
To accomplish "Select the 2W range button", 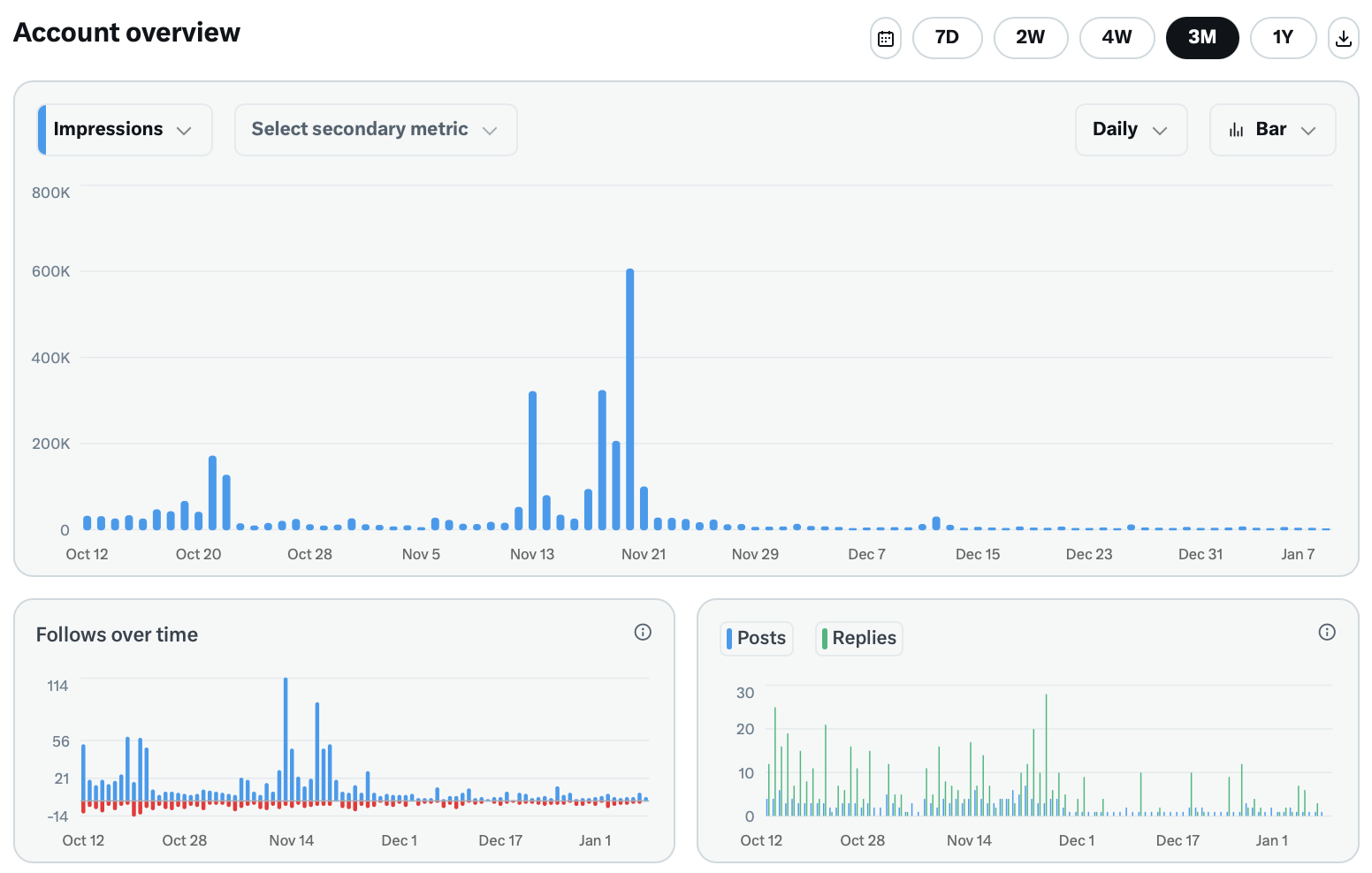I will click(1031, 38).
